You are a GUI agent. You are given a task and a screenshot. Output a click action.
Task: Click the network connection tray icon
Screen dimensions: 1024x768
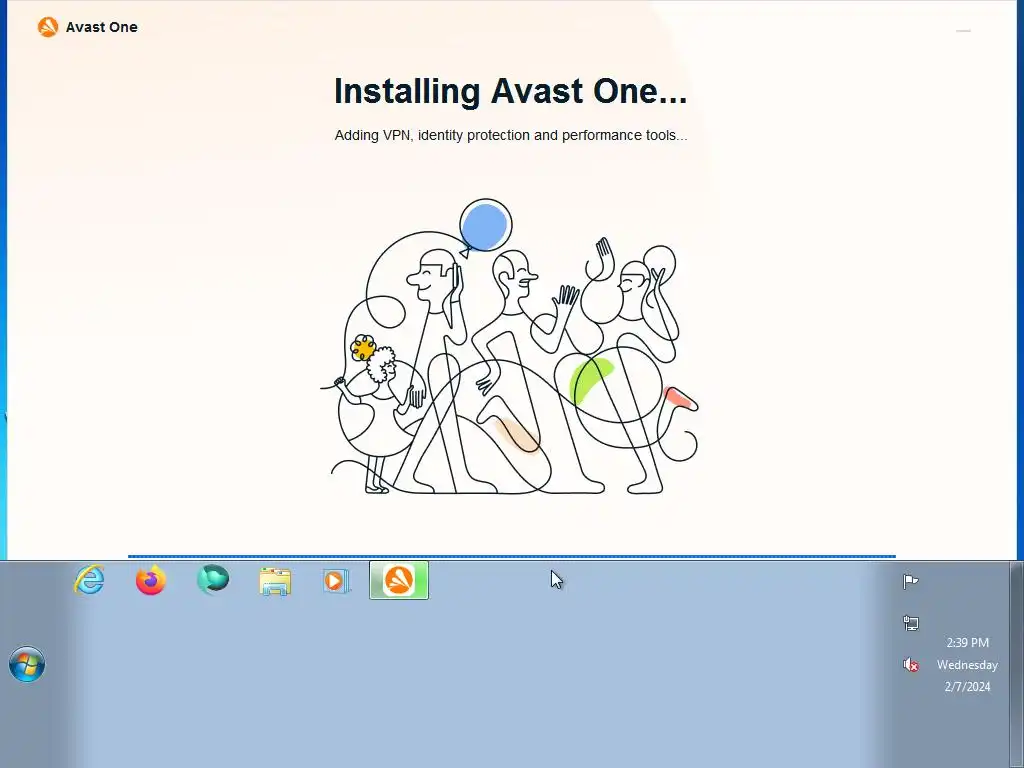[x=910, y=623]
